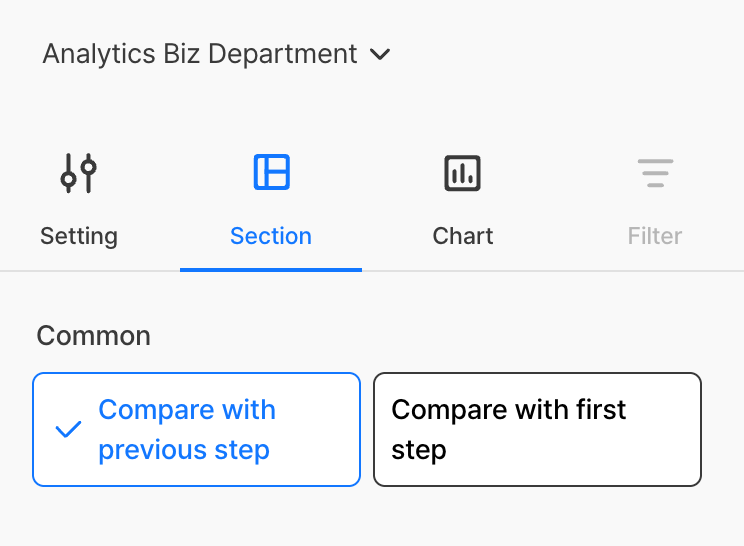Click the Setting sliders icon

(78, 173)
